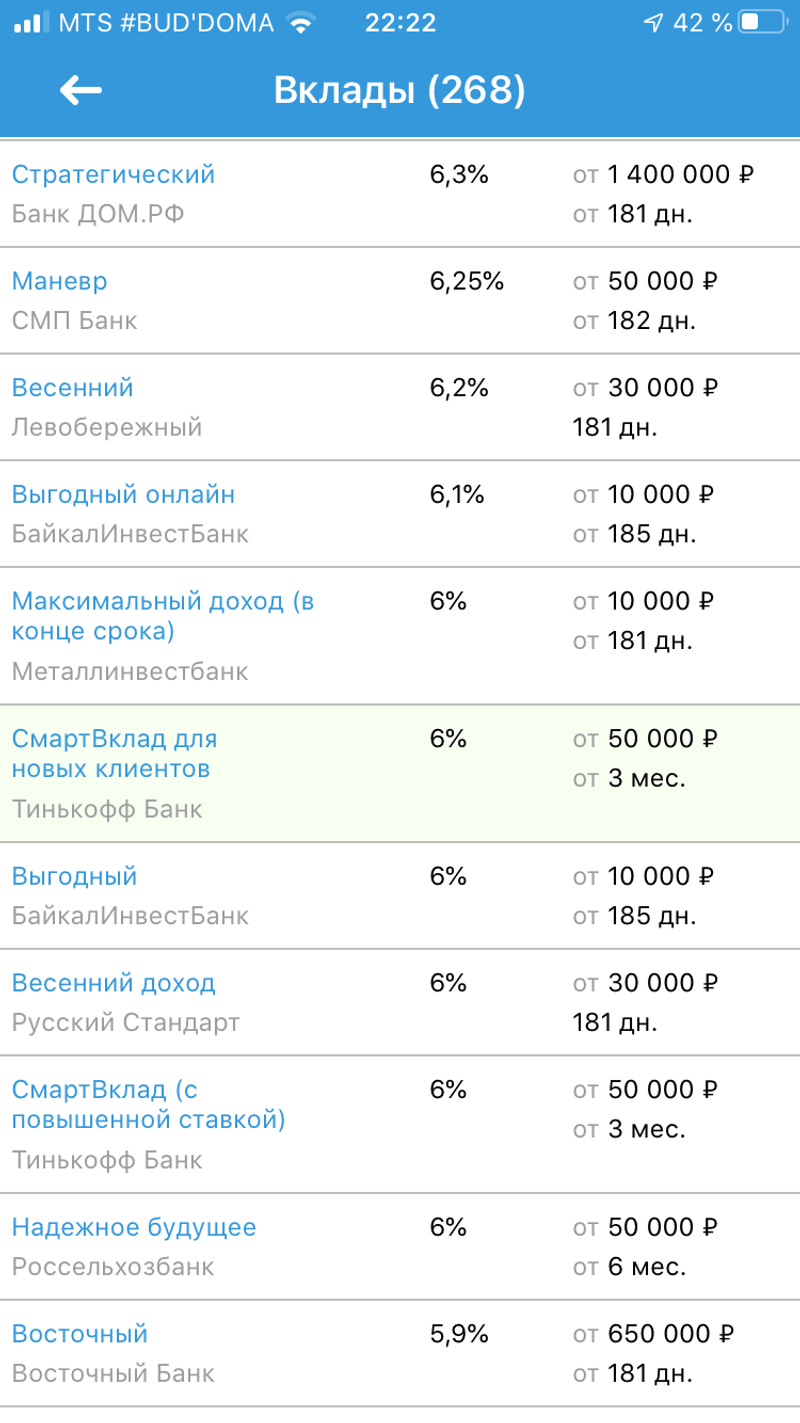Open the Маневр deposit from СМП Банк

pyautogui.click(x=60, y=281)
